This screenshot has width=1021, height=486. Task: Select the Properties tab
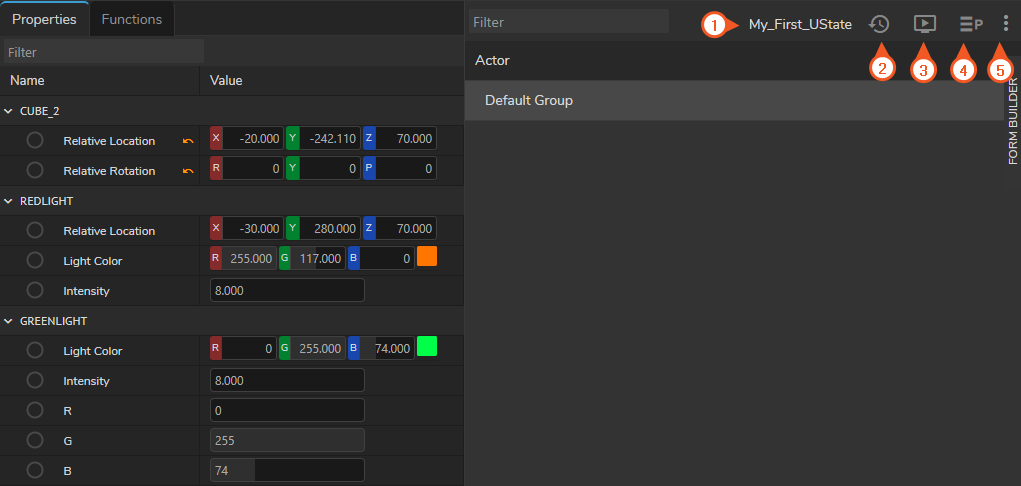(x=44, y=18)
